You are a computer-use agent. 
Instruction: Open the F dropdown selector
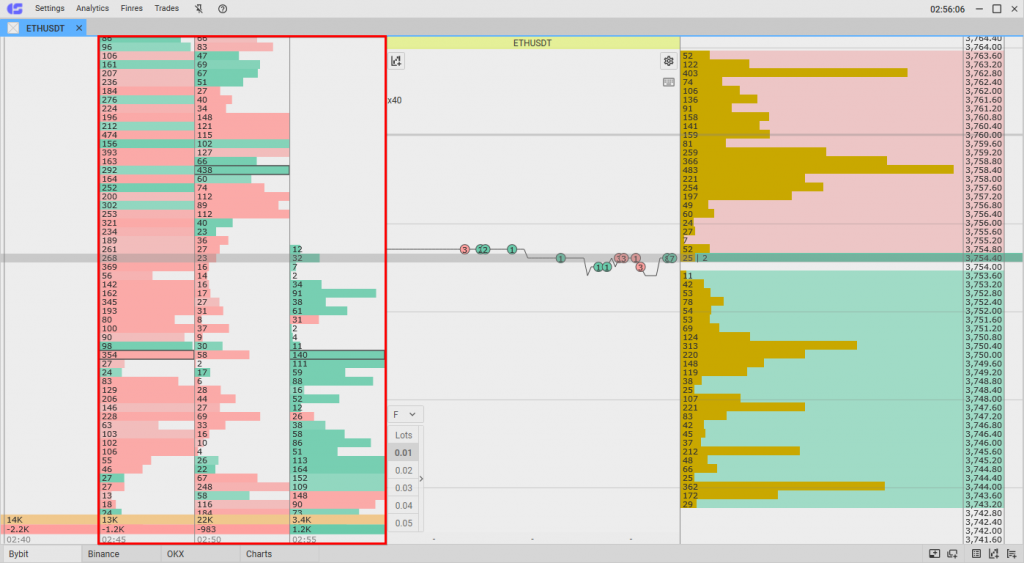click(x=405, y=415)
